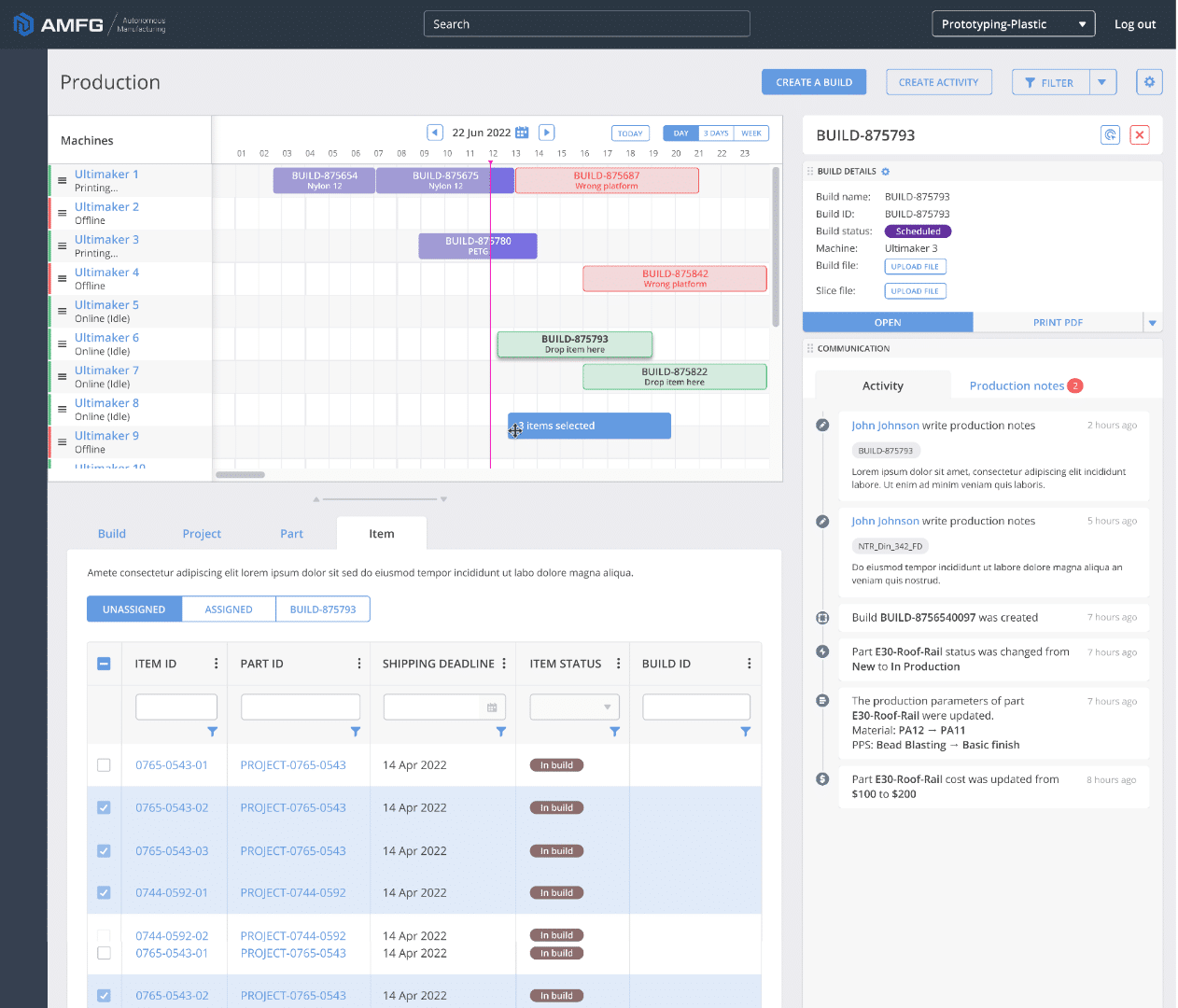The width and height of the screenshot is (1178, 1008).
Task: Close the BUILD-875793 panel with red X
Action: [x=1140, y=135]
